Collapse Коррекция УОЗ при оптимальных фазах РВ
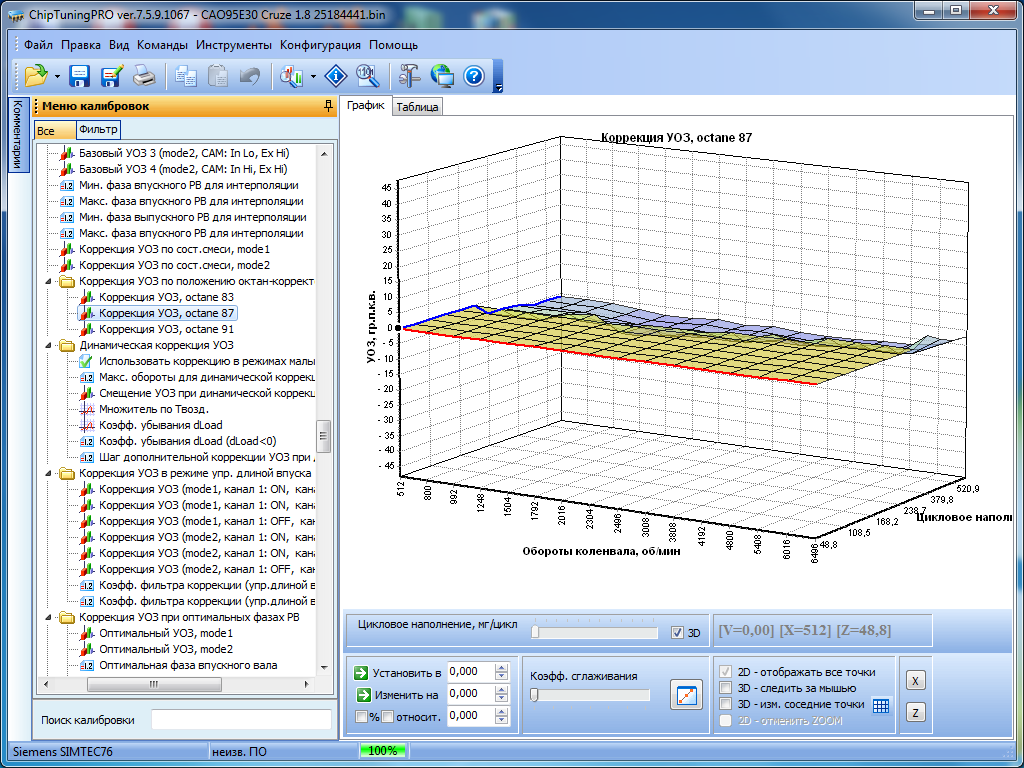The width and height of the screenshot is (1024, 768). 47,617
